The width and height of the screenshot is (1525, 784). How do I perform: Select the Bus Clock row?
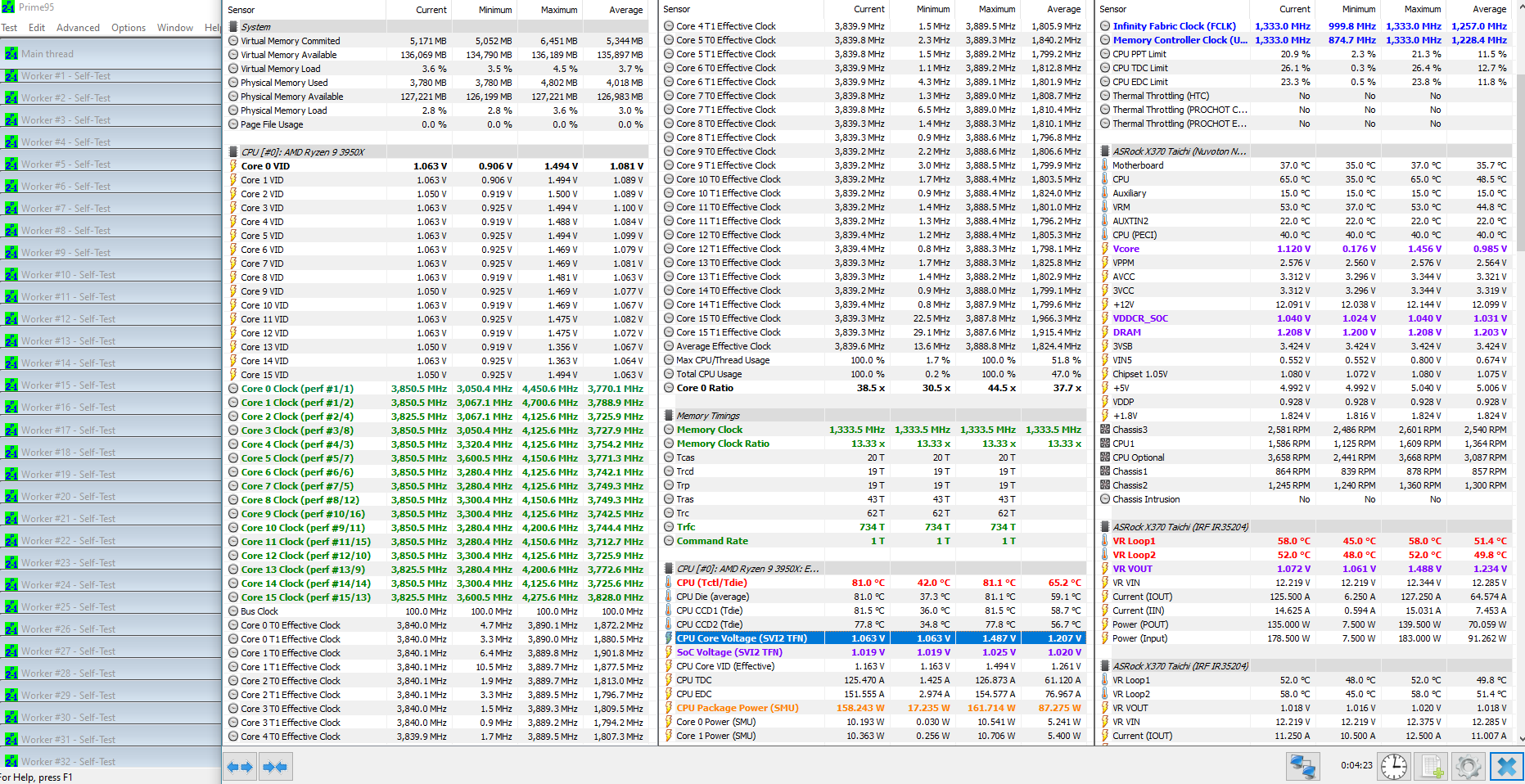point(438,611)
